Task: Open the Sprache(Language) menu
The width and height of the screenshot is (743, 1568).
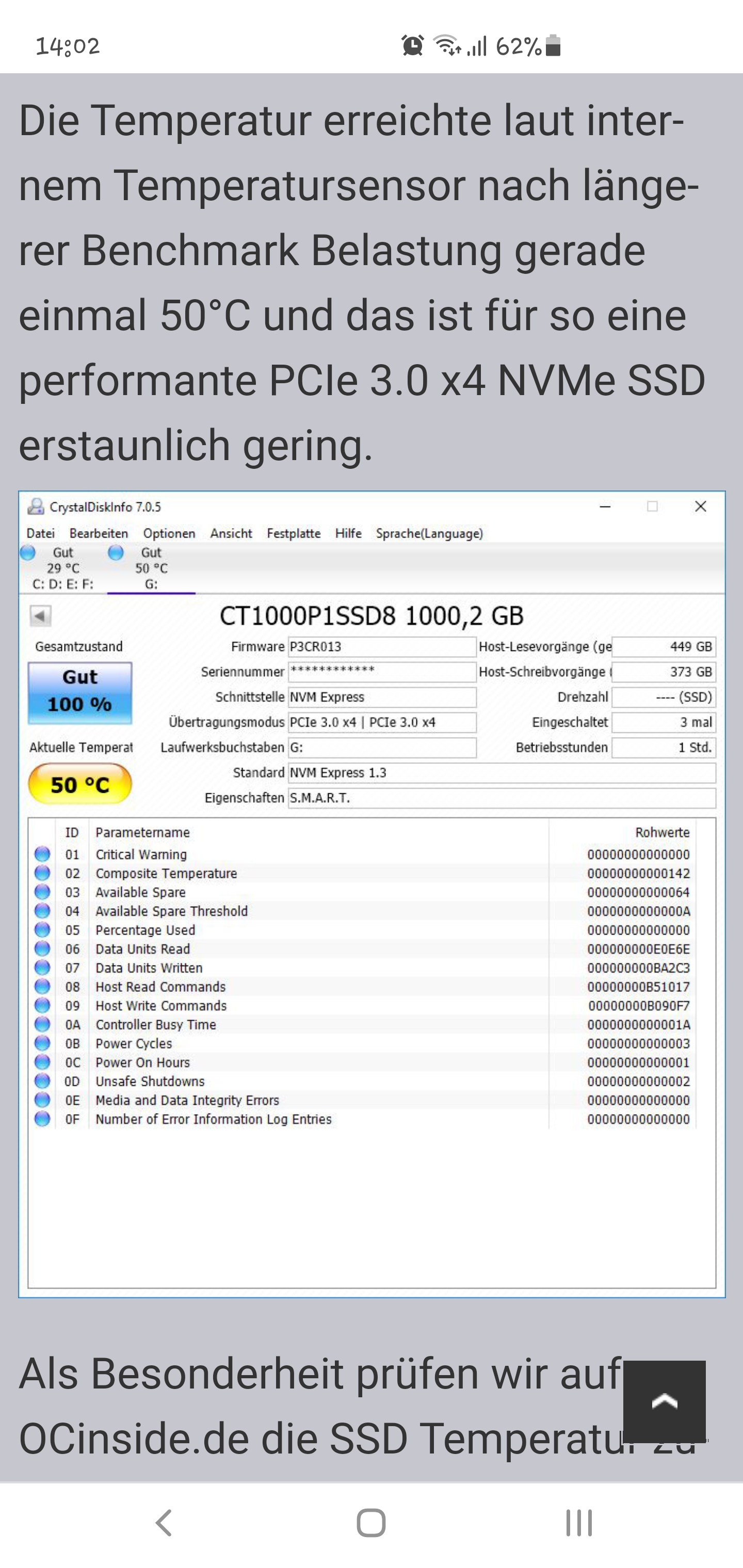Action: click(429, 533)
